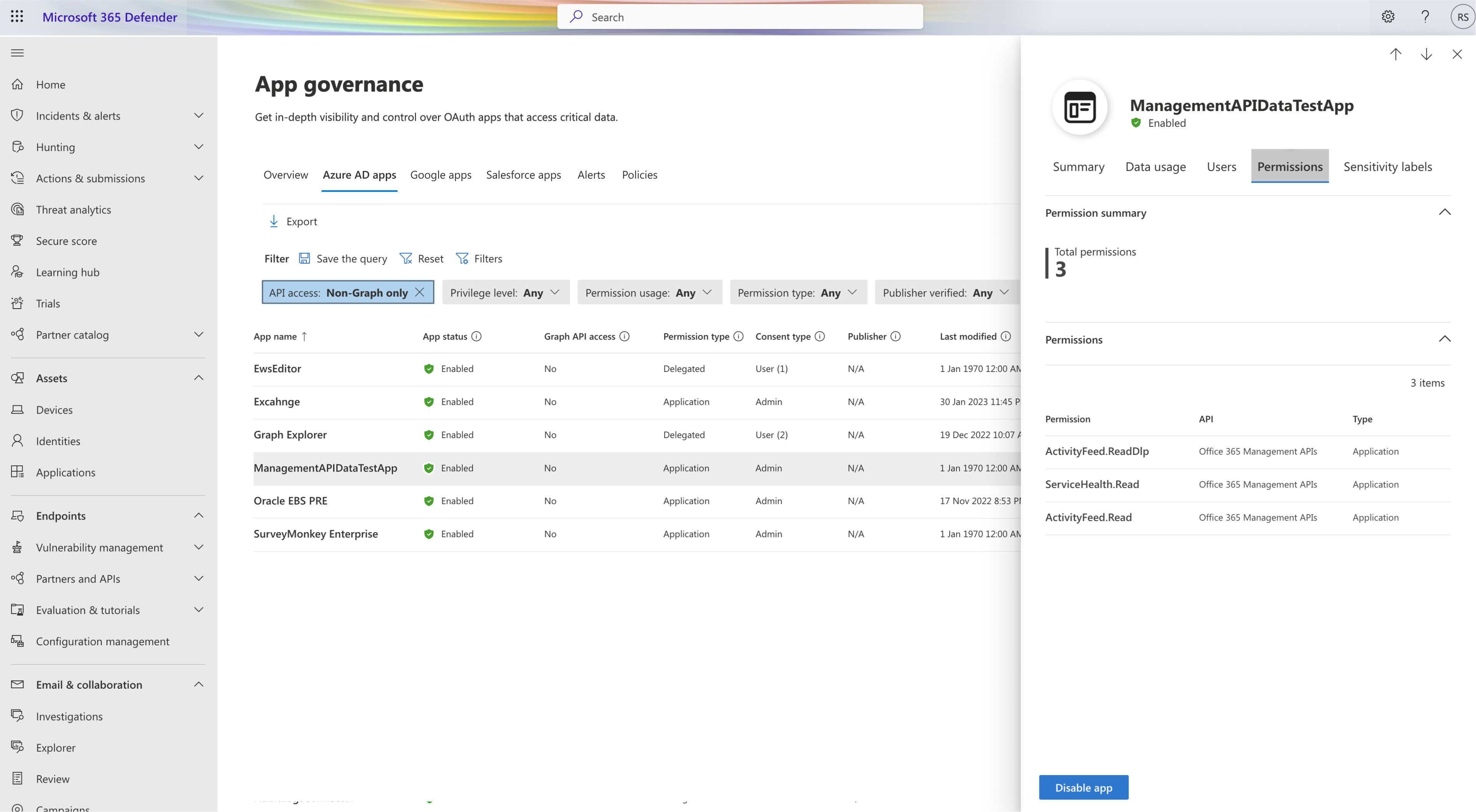Switch to the Google apps tab
This screenshot has height=812, width=1476.
[441, 174]
